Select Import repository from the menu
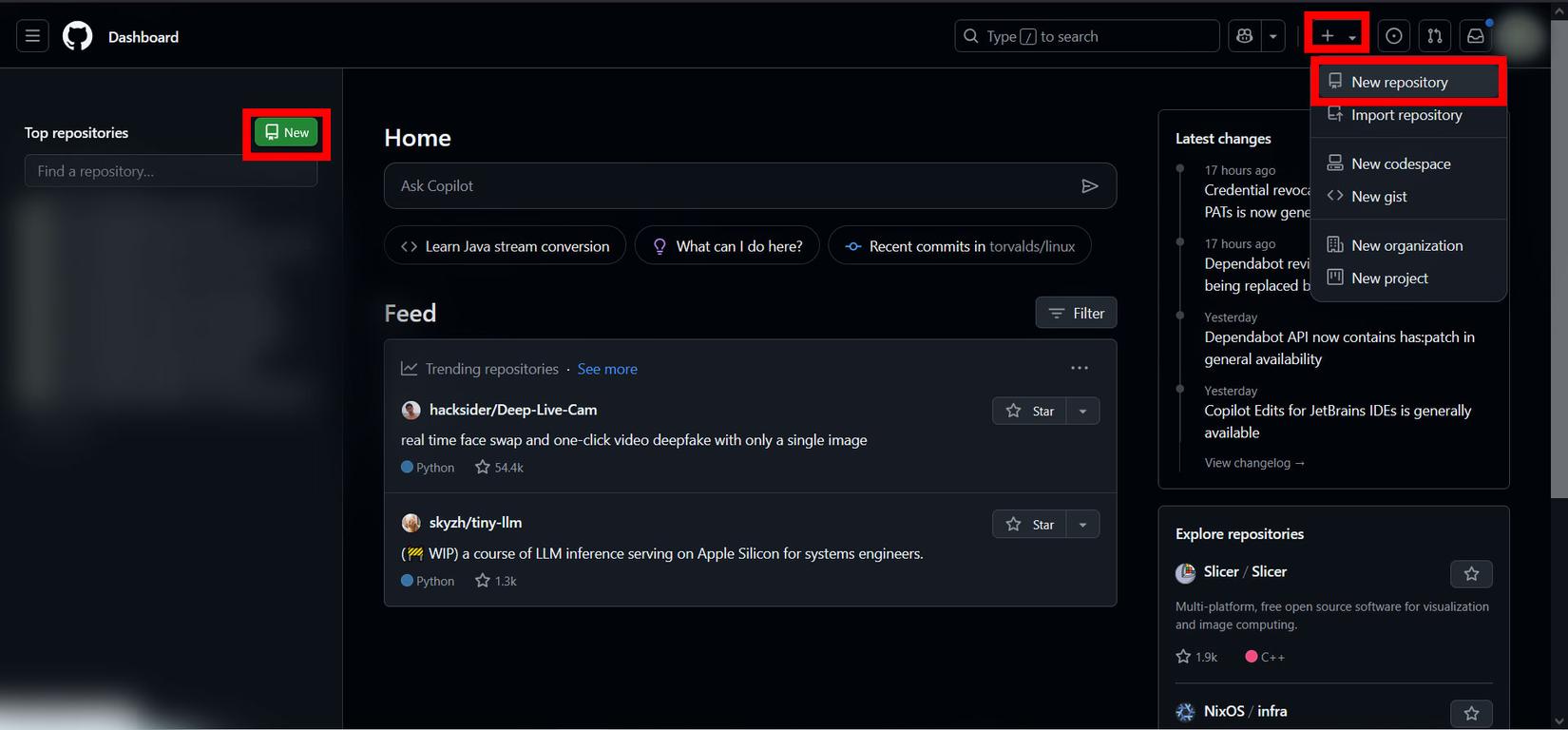The height and width of the screenshot is (730, 1568). [1408, 115]
